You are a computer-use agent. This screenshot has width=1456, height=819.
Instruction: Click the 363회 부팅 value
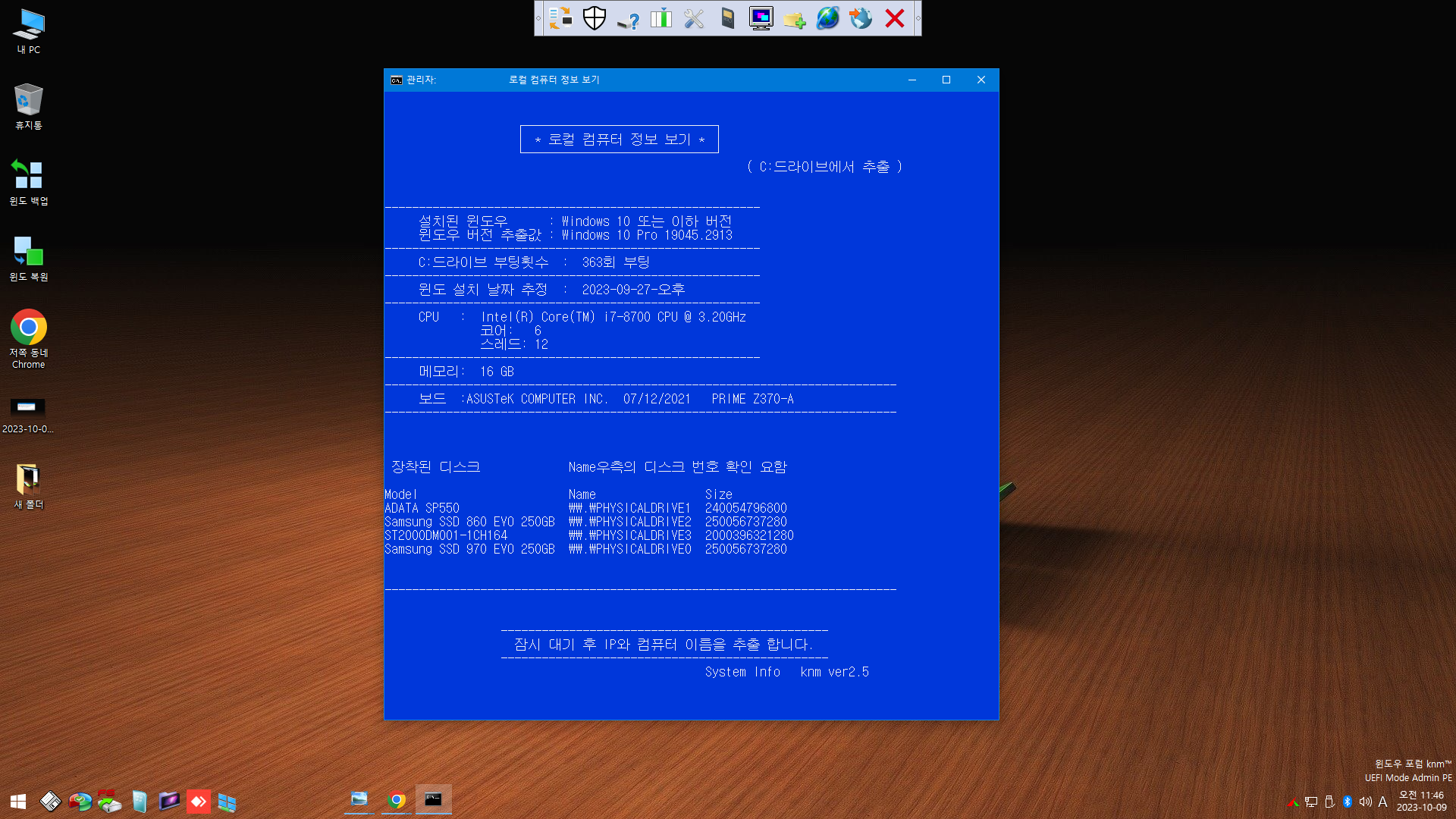(616, 262)
